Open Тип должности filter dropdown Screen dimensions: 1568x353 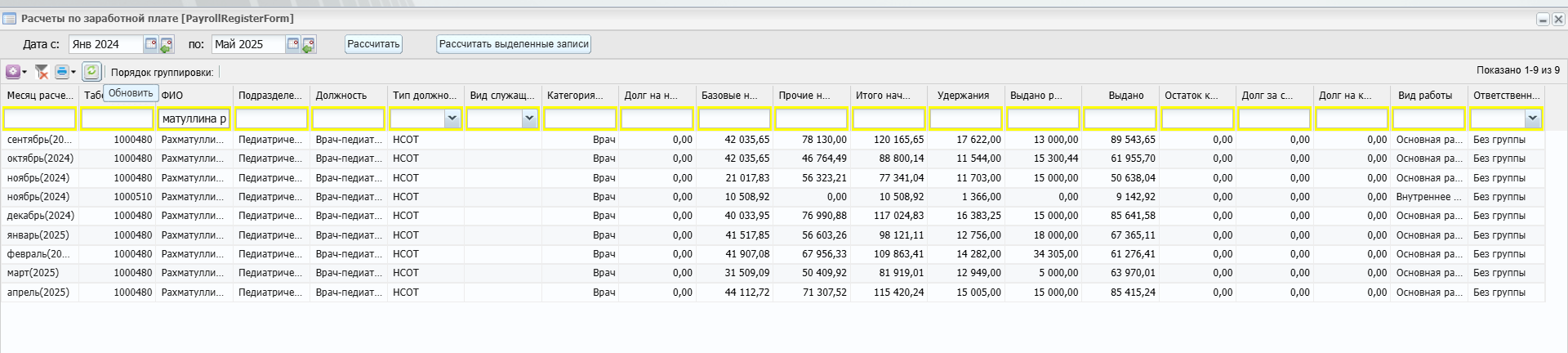click(452, 118)
